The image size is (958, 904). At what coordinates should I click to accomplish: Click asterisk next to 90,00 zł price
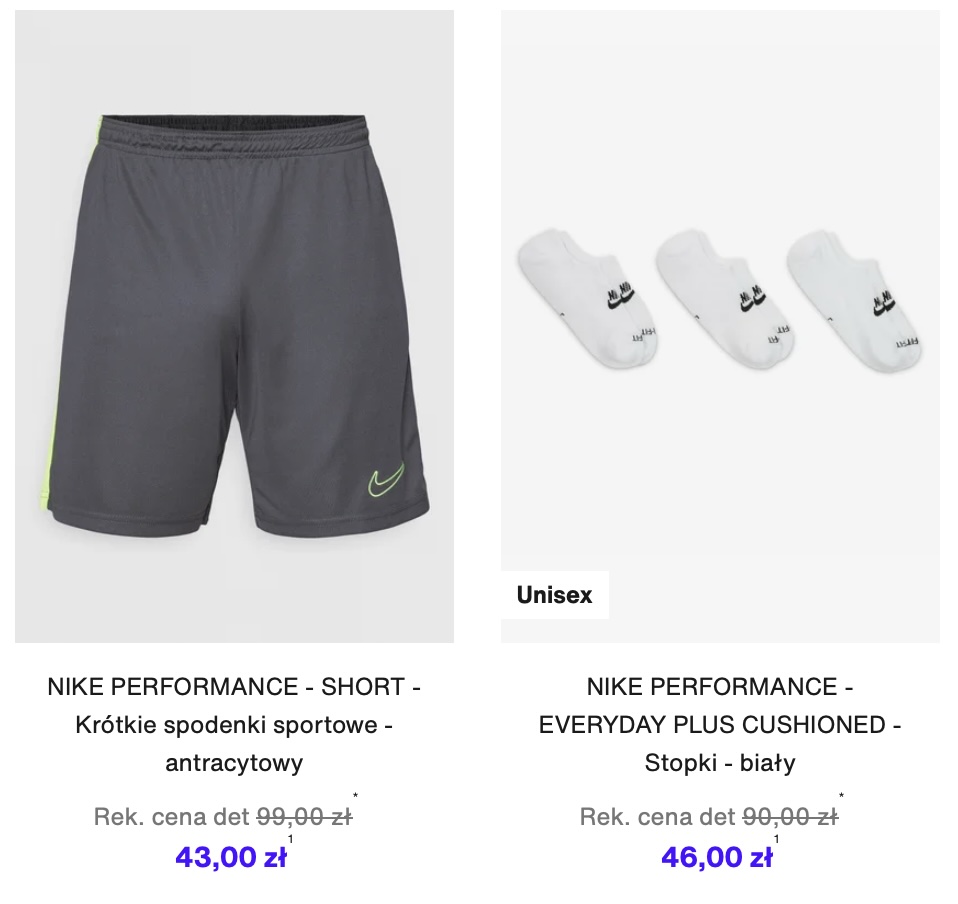click(841, 795)
